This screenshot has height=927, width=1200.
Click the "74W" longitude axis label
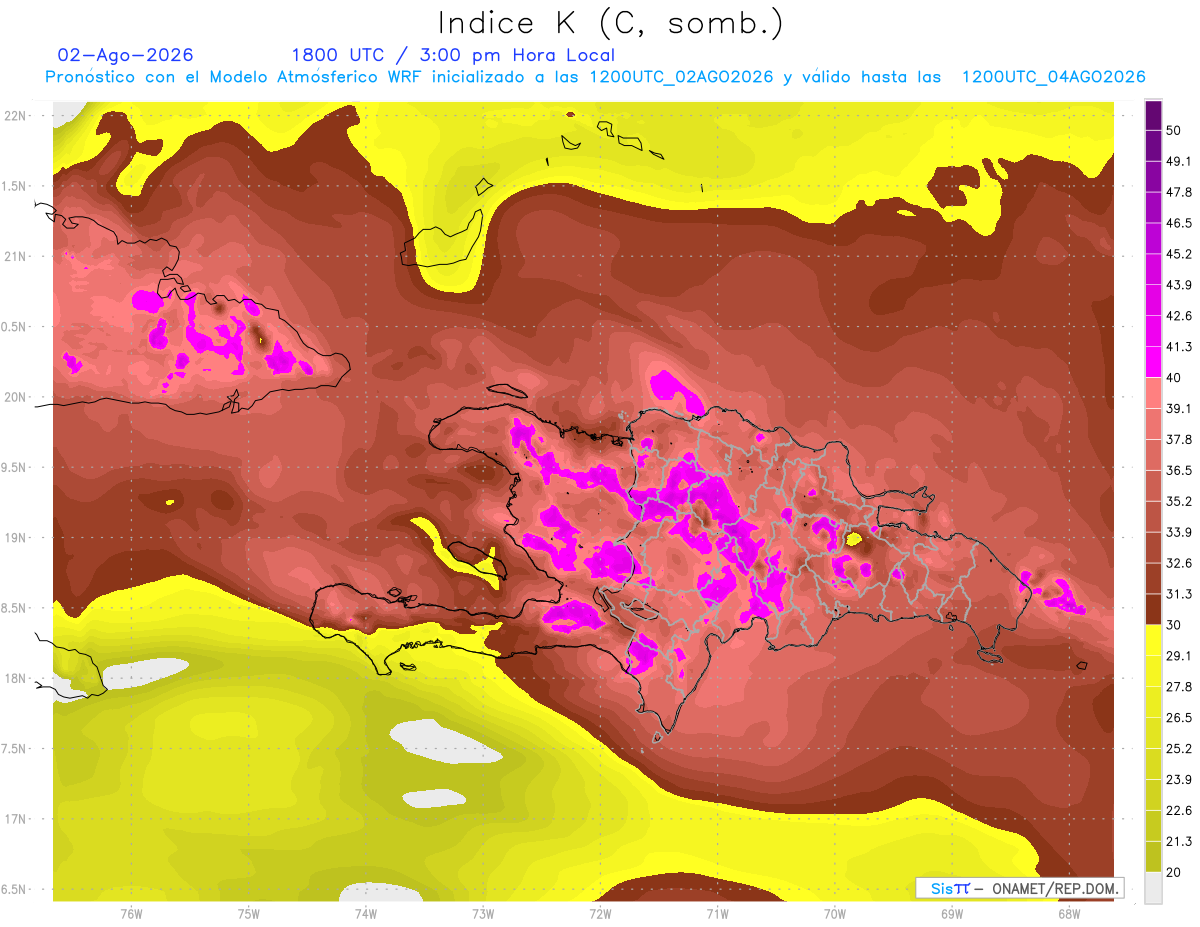366,912
